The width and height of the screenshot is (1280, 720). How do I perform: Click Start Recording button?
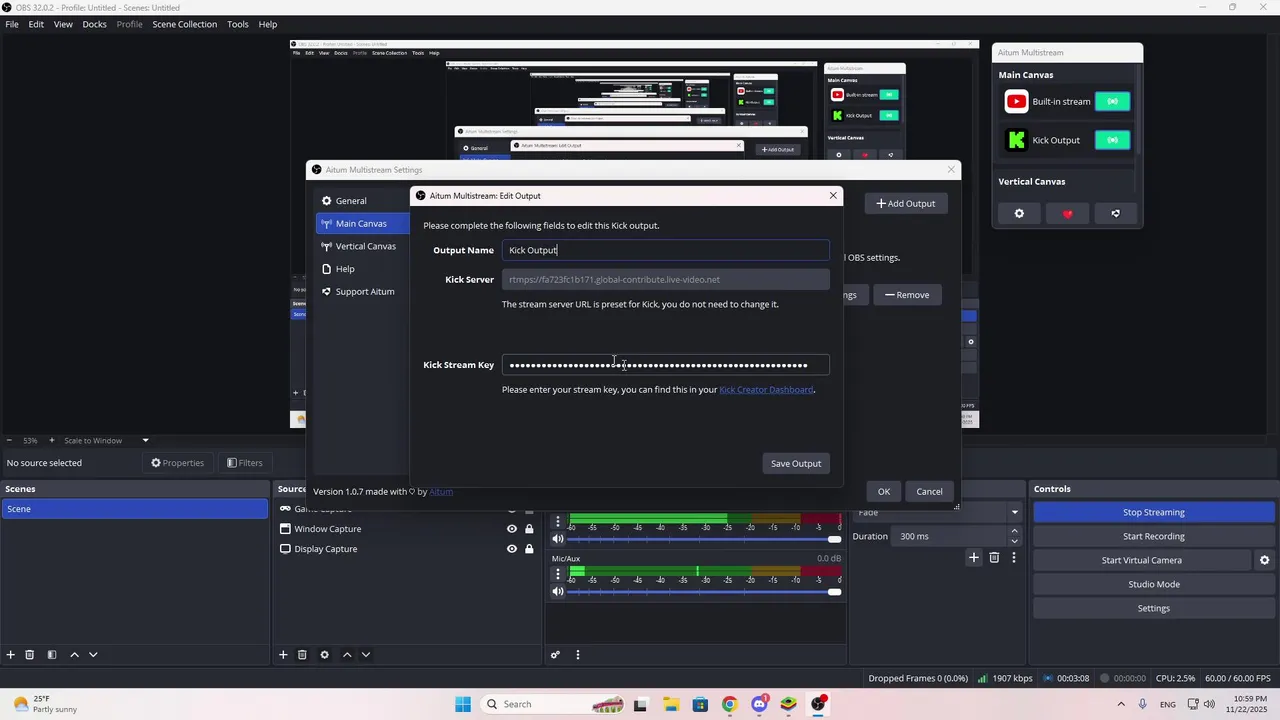click(x=1153, y=536)
